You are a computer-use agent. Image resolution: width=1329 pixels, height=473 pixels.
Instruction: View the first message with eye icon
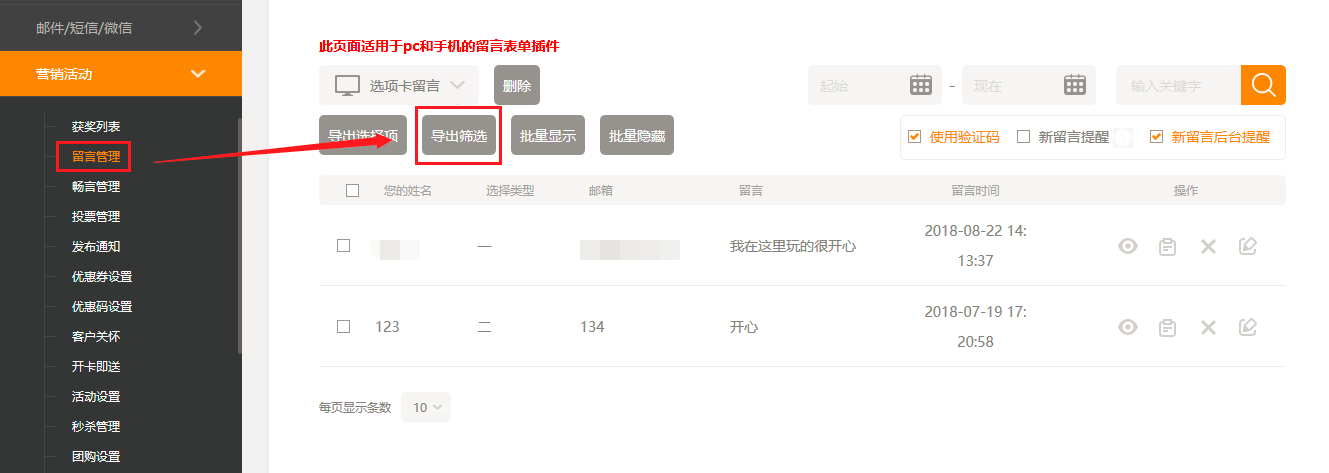point(1128,246)
